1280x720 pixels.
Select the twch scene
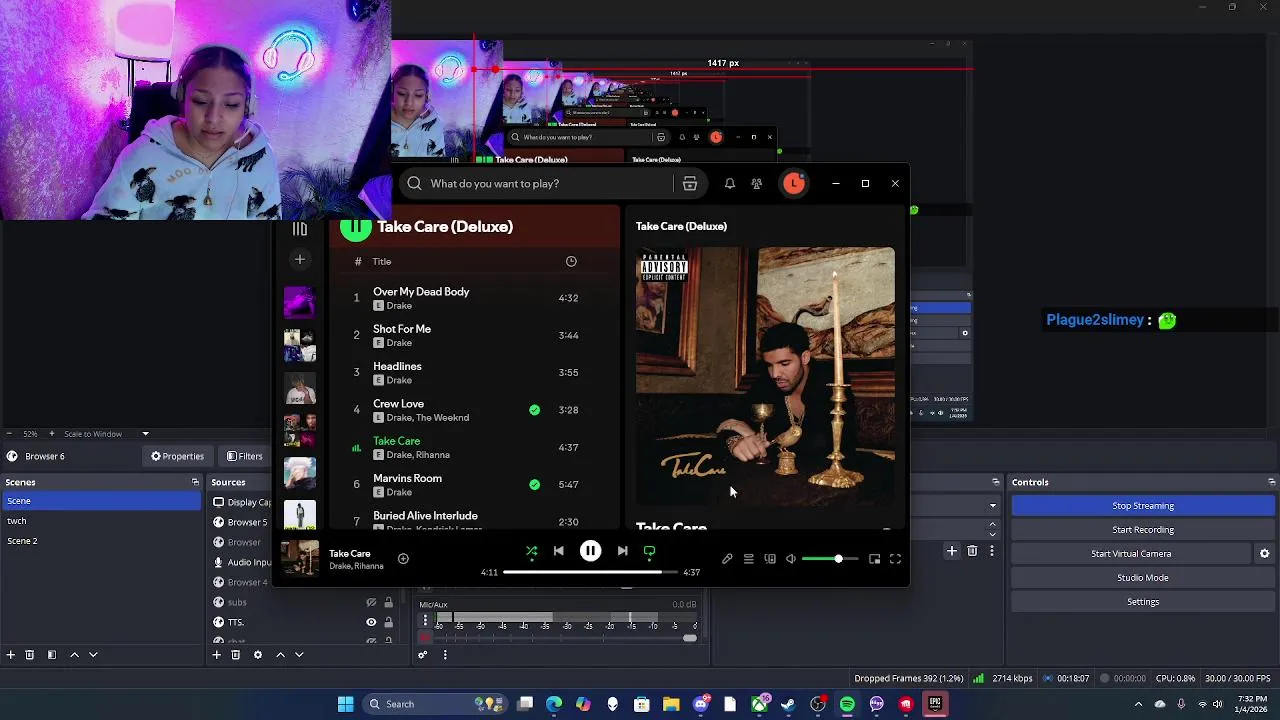click(100, 521)
